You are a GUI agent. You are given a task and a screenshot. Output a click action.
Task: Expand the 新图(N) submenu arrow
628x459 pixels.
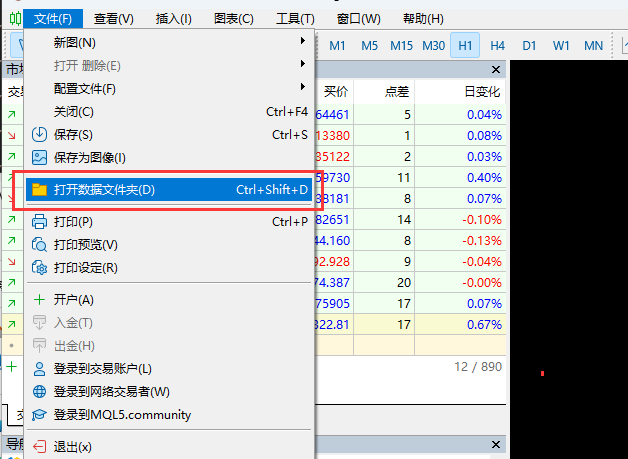(302, 42)
